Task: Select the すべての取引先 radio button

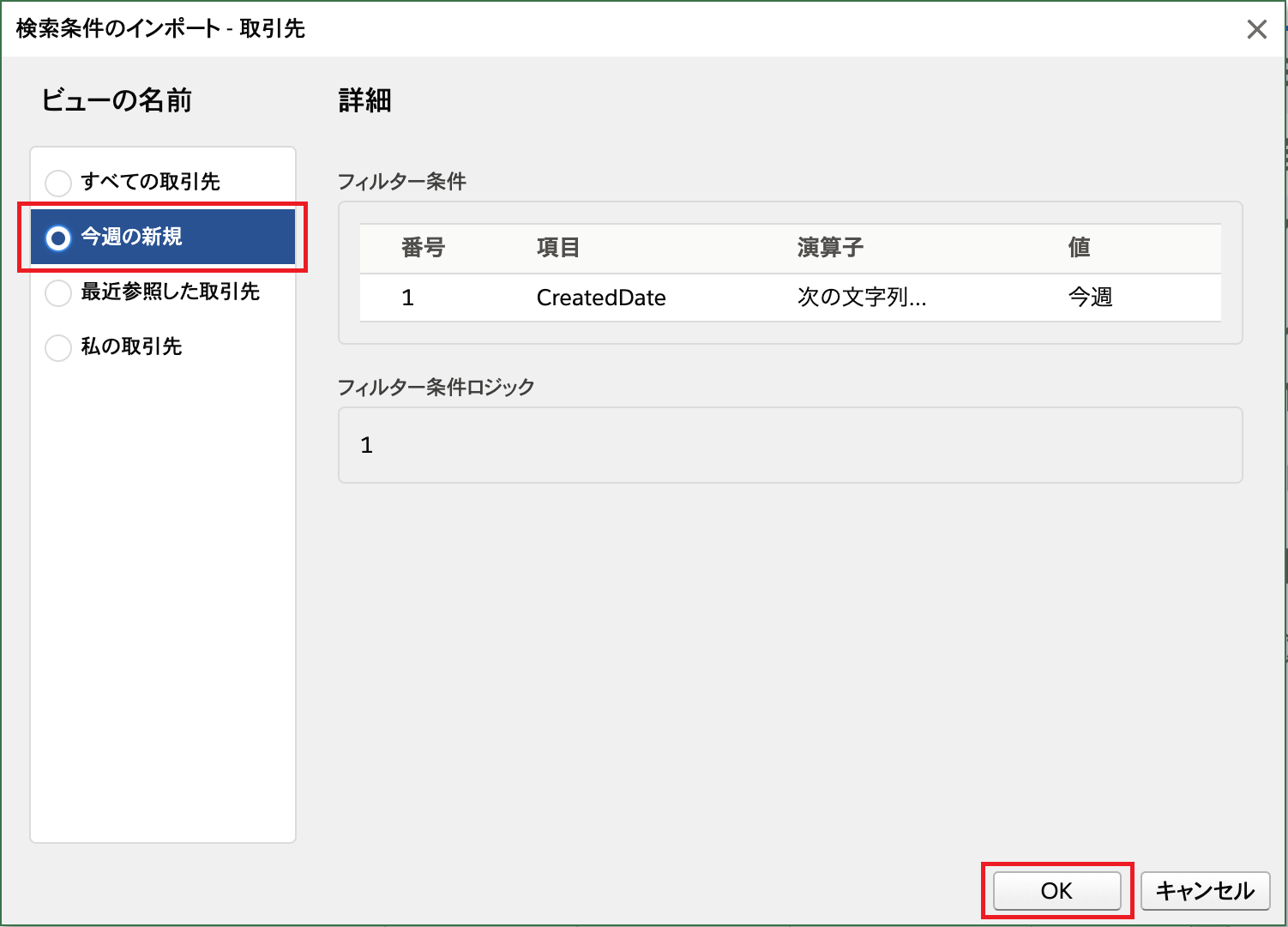Action: [x=58, y=183]
